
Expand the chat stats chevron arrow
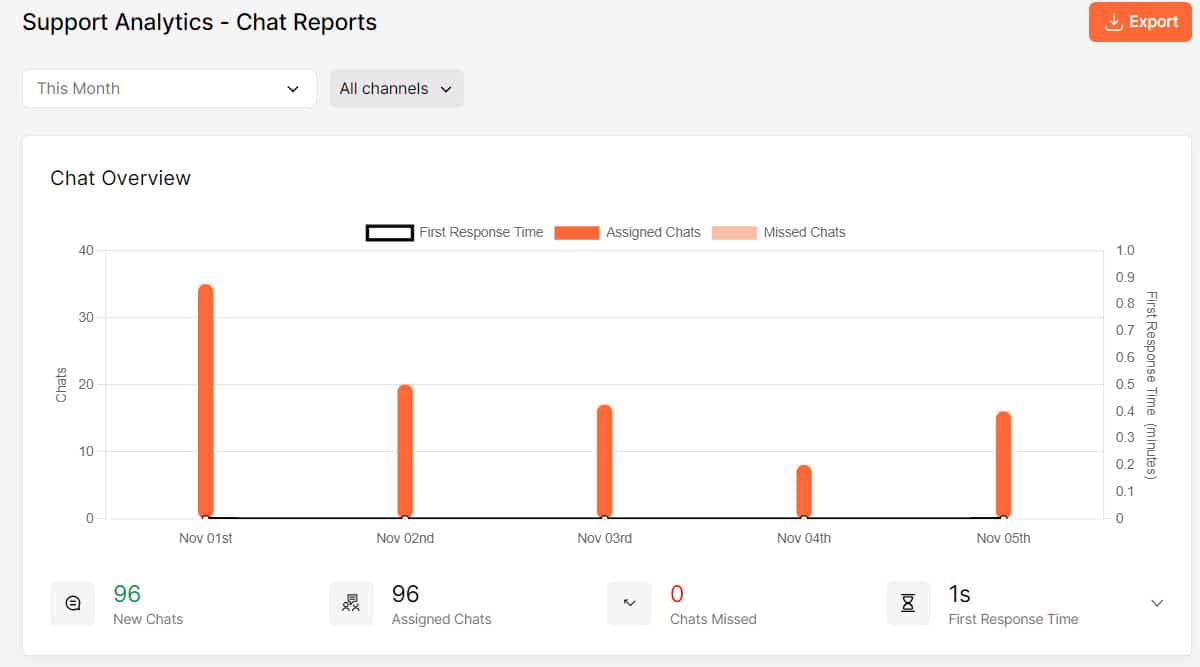tap(1157, 603)
